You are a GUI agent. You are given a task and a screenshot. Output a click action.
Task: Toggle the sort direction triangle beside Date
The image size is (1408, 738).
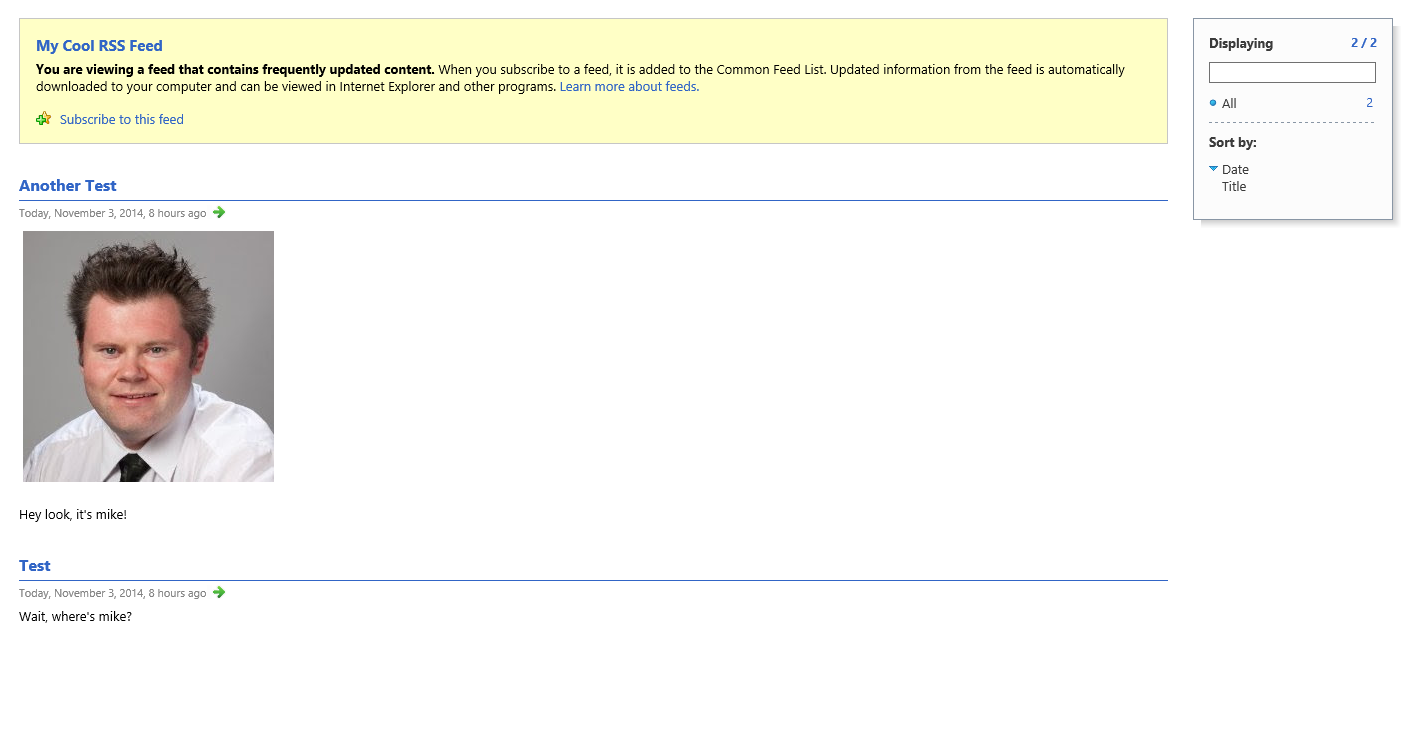pos(1213,169)
